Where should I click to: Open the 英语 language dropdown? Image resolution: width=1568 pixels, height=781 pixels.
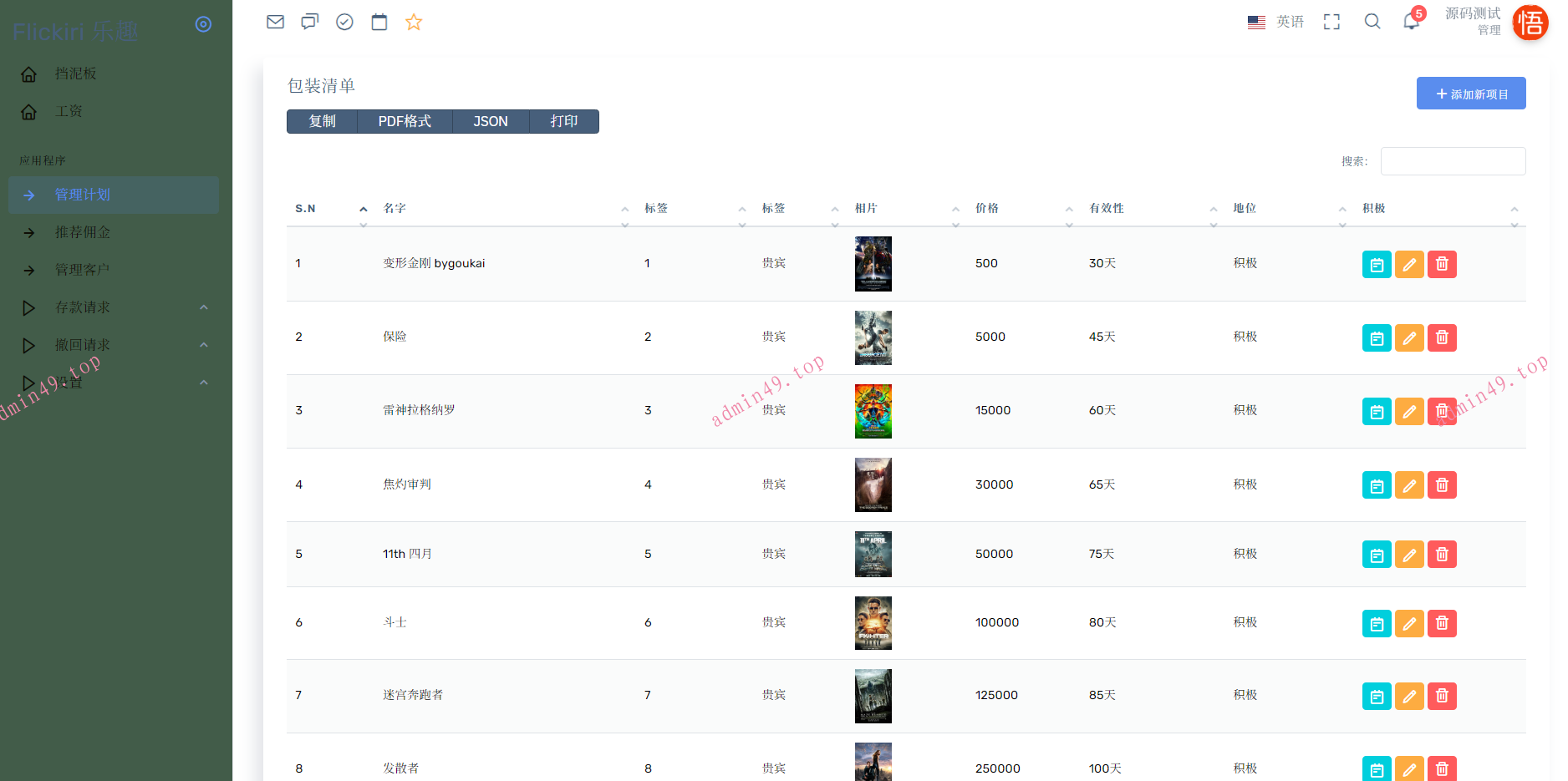click(x=1276, y=22)
